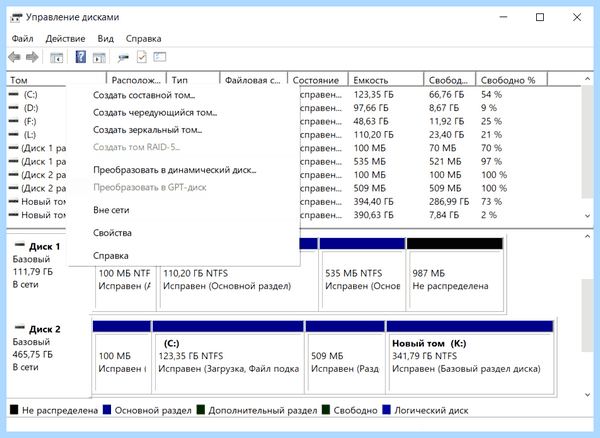Click the disk map scroll-down arrow
This screenshot has width=600, height=438.
pos(587,395)
